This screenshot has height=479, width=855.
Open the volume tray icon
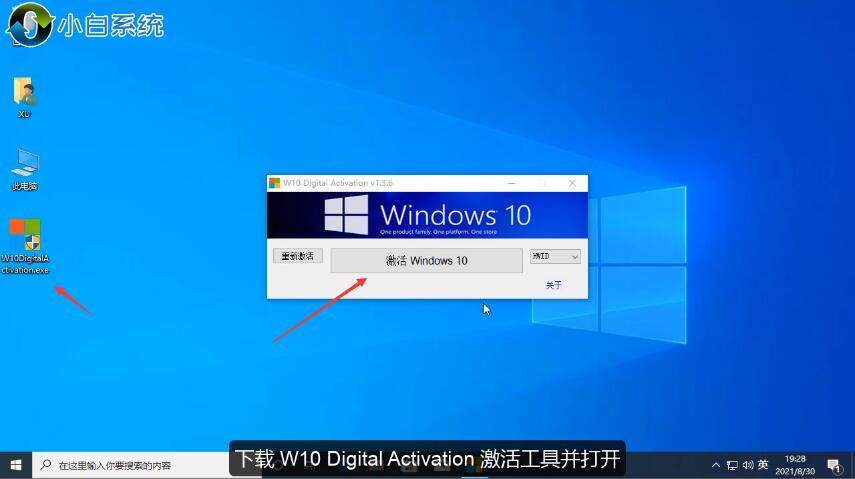pyautogui.click(x=748, y=465)
